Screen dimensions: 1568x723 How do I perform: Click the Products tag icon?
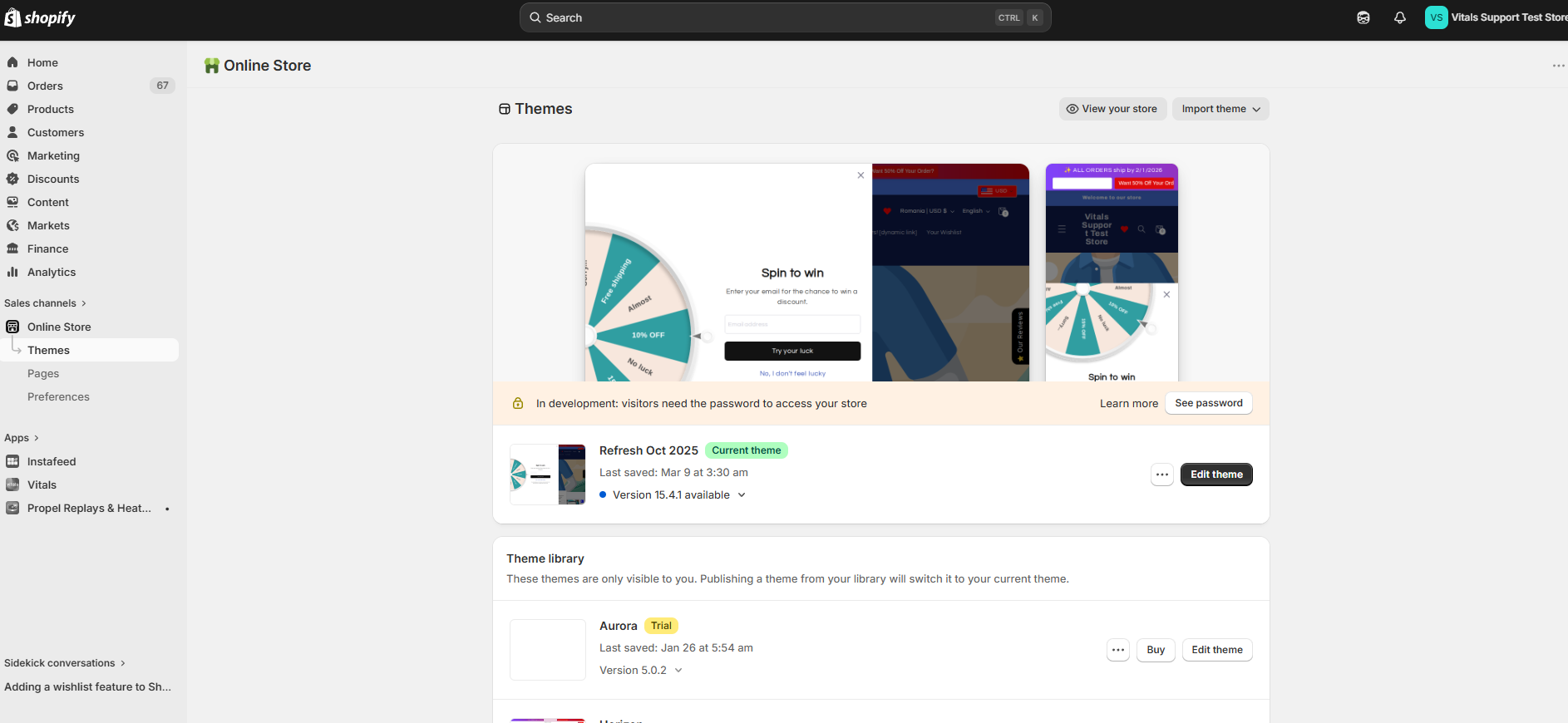[12, 109]
